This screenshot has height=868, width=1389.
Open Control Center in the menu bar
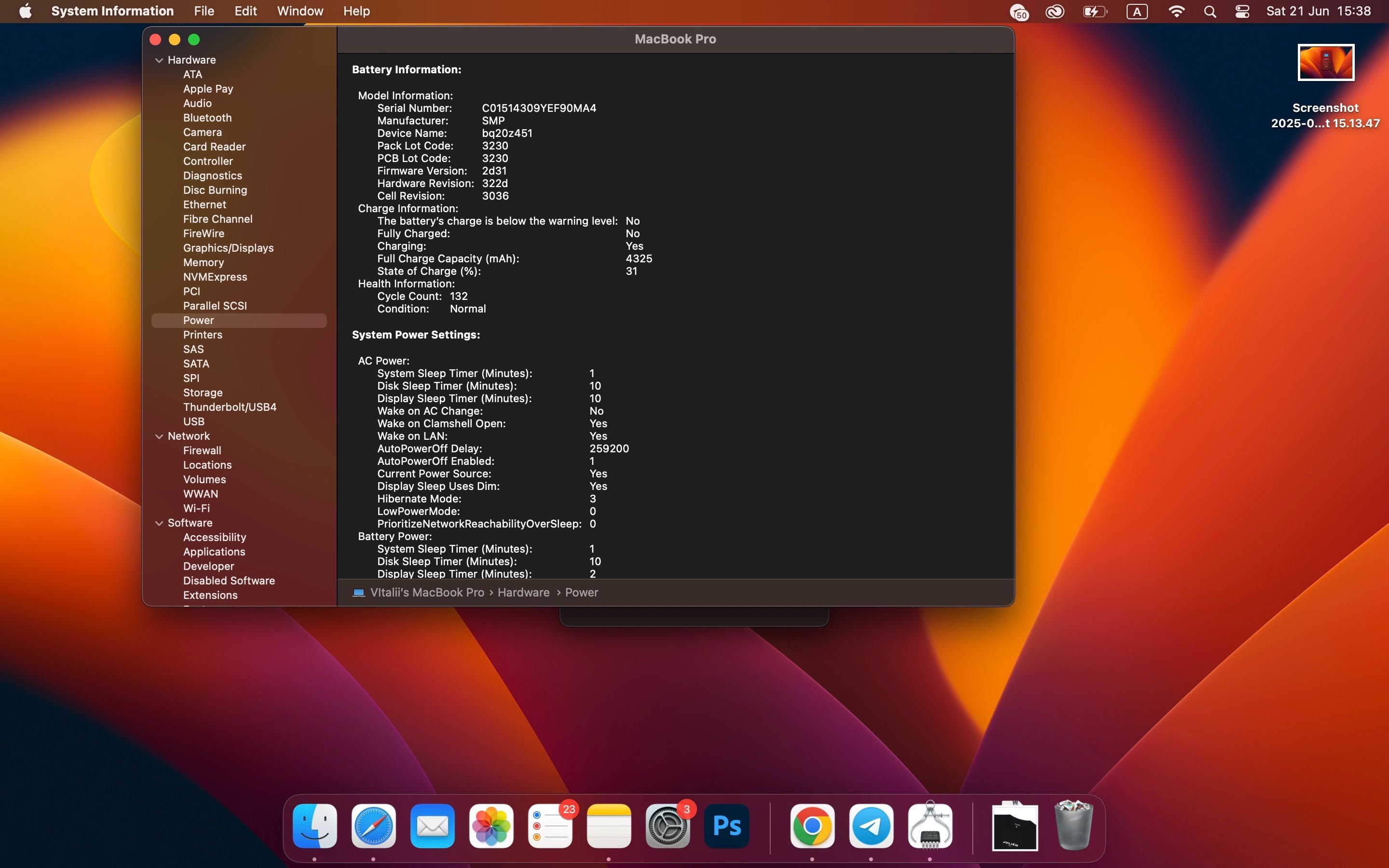(x=1242, y=12)
